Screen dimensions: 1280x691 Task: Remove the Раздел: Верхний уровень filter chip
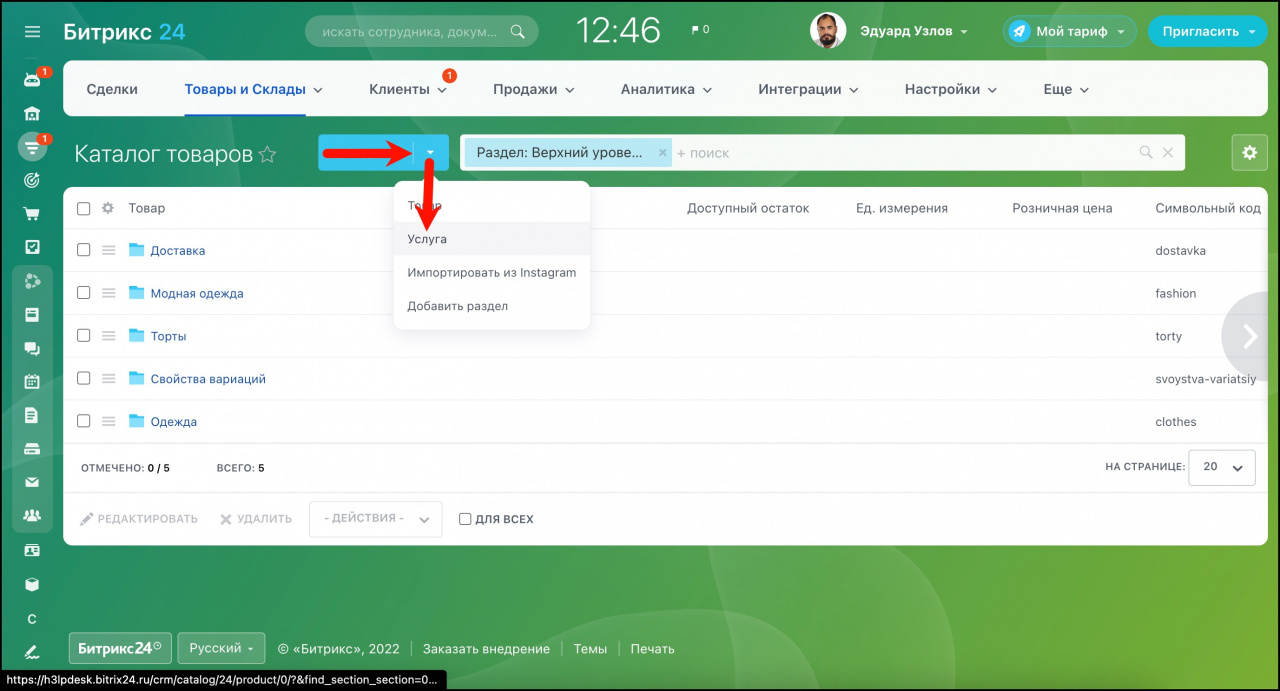[x=662, y=153]
